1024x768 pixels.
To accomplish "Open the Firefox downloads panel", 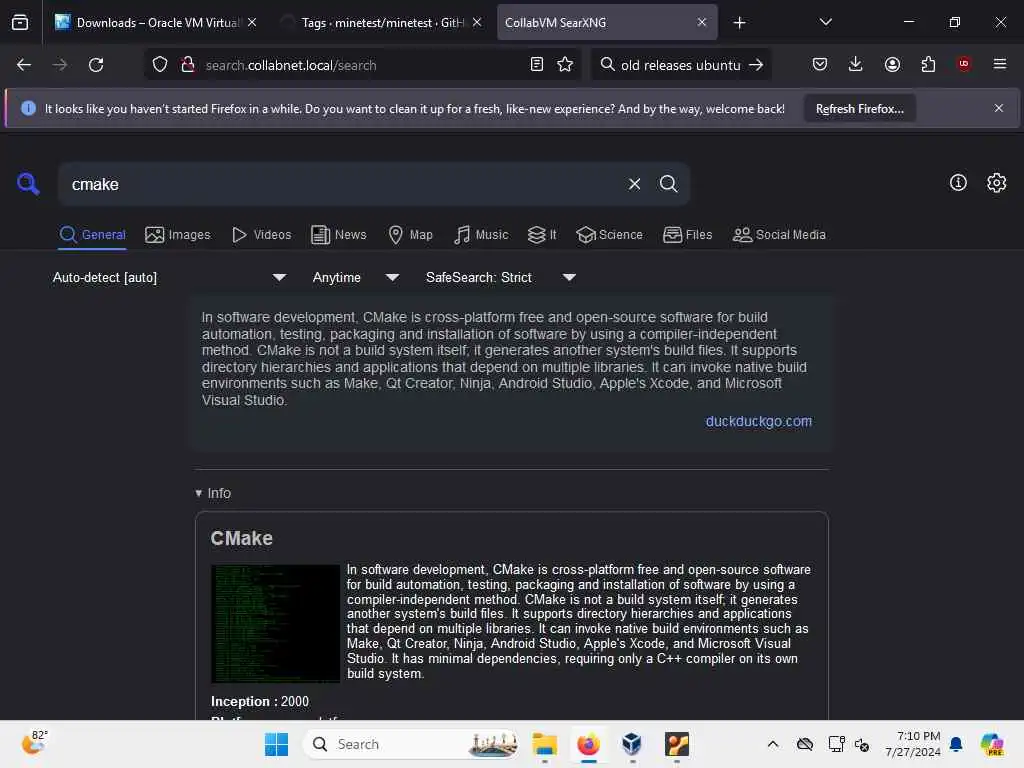I will [x=856, y=64].
